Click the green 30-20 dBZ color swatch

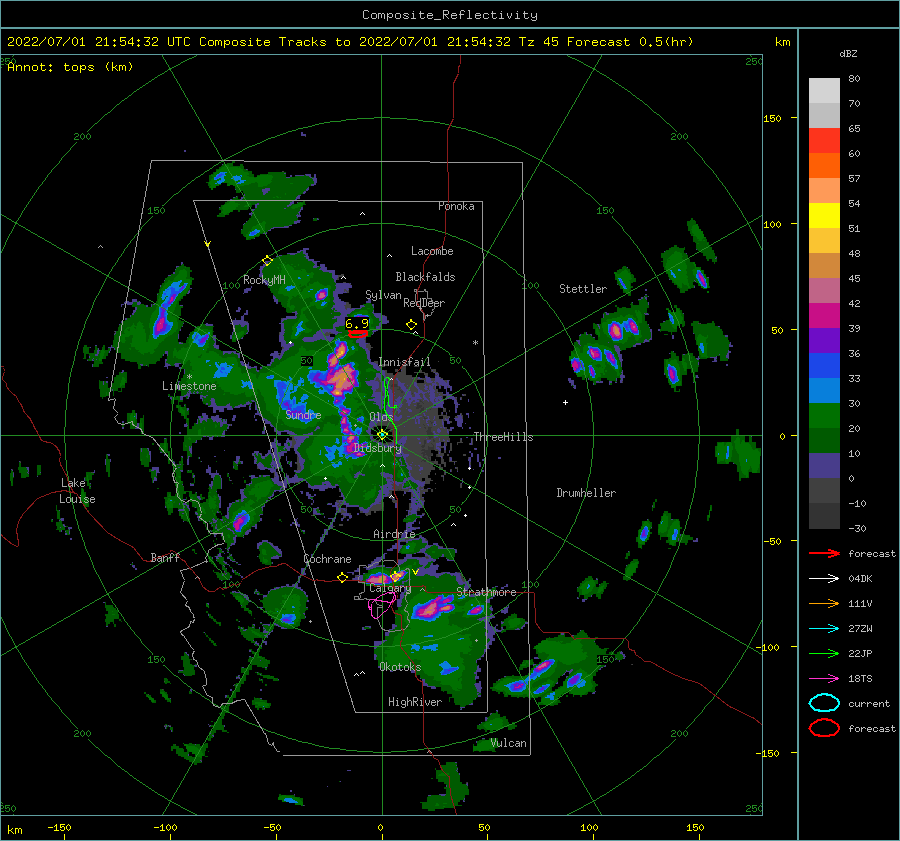pyautogui.click(x=824, y=416)
